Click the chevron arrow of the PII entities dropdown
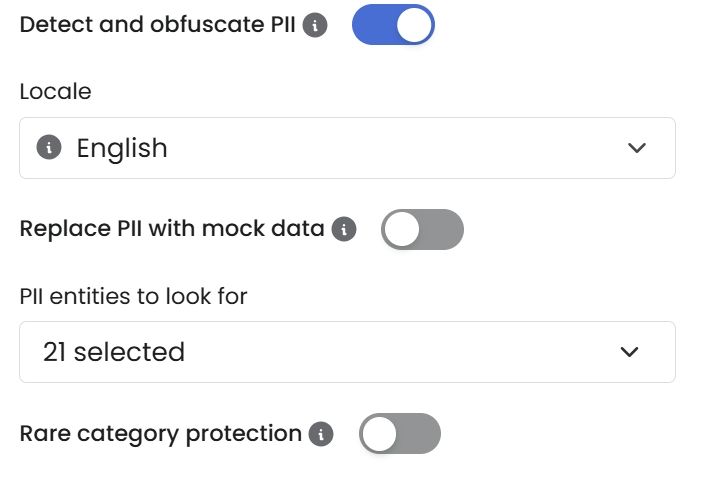 click(629, 352)
